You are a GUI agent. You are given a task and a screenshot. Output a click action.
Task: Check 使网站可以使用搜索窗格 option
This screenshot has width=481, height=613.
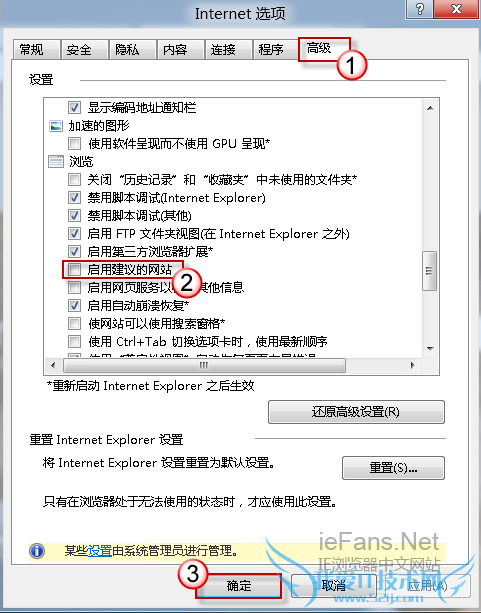pyautogui.click(x=74, y=323)
